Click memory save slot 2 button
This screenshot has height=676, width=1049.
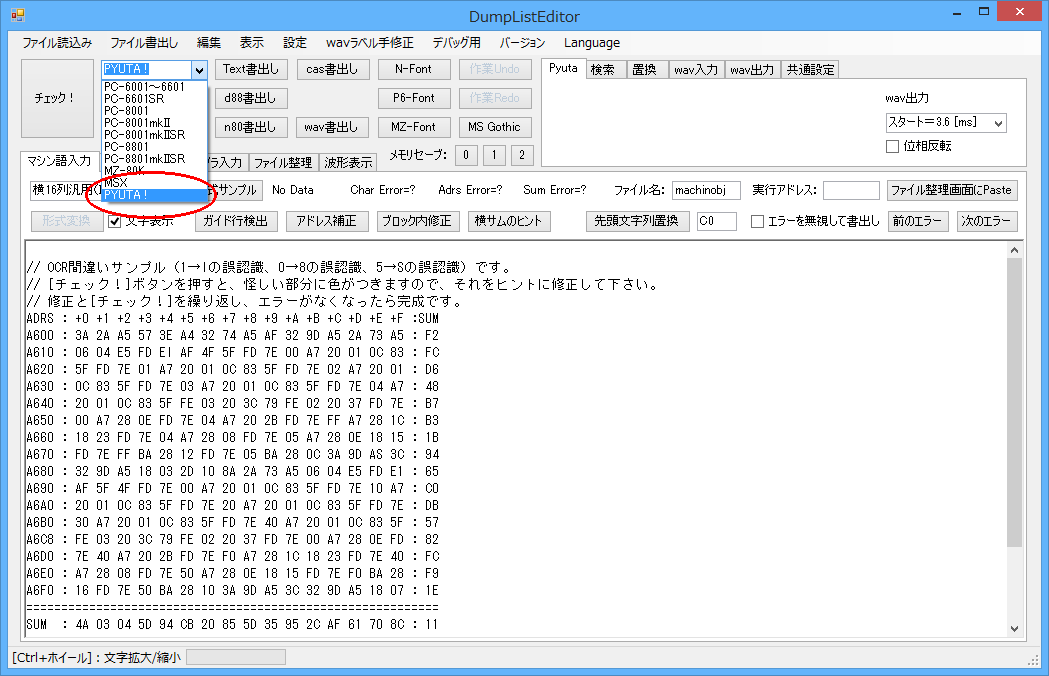point(522,155)
